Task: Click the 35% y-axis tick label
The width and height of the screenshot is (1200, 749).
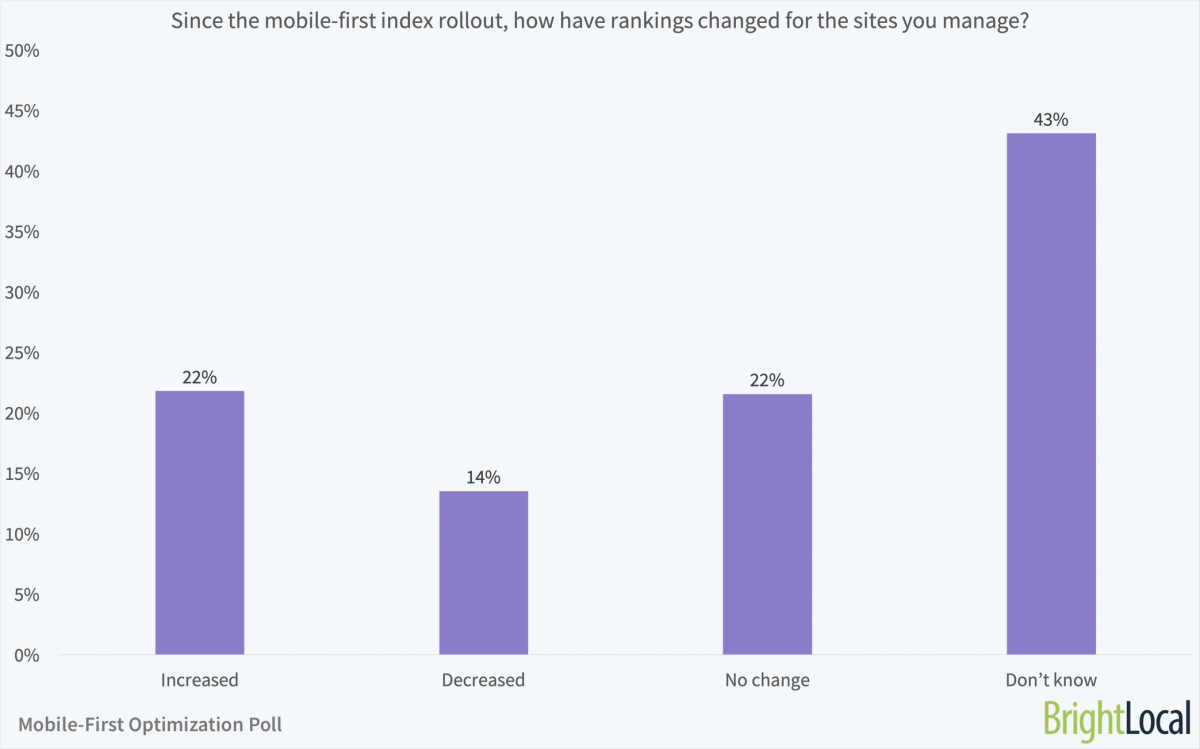Action: click(22, 232)
